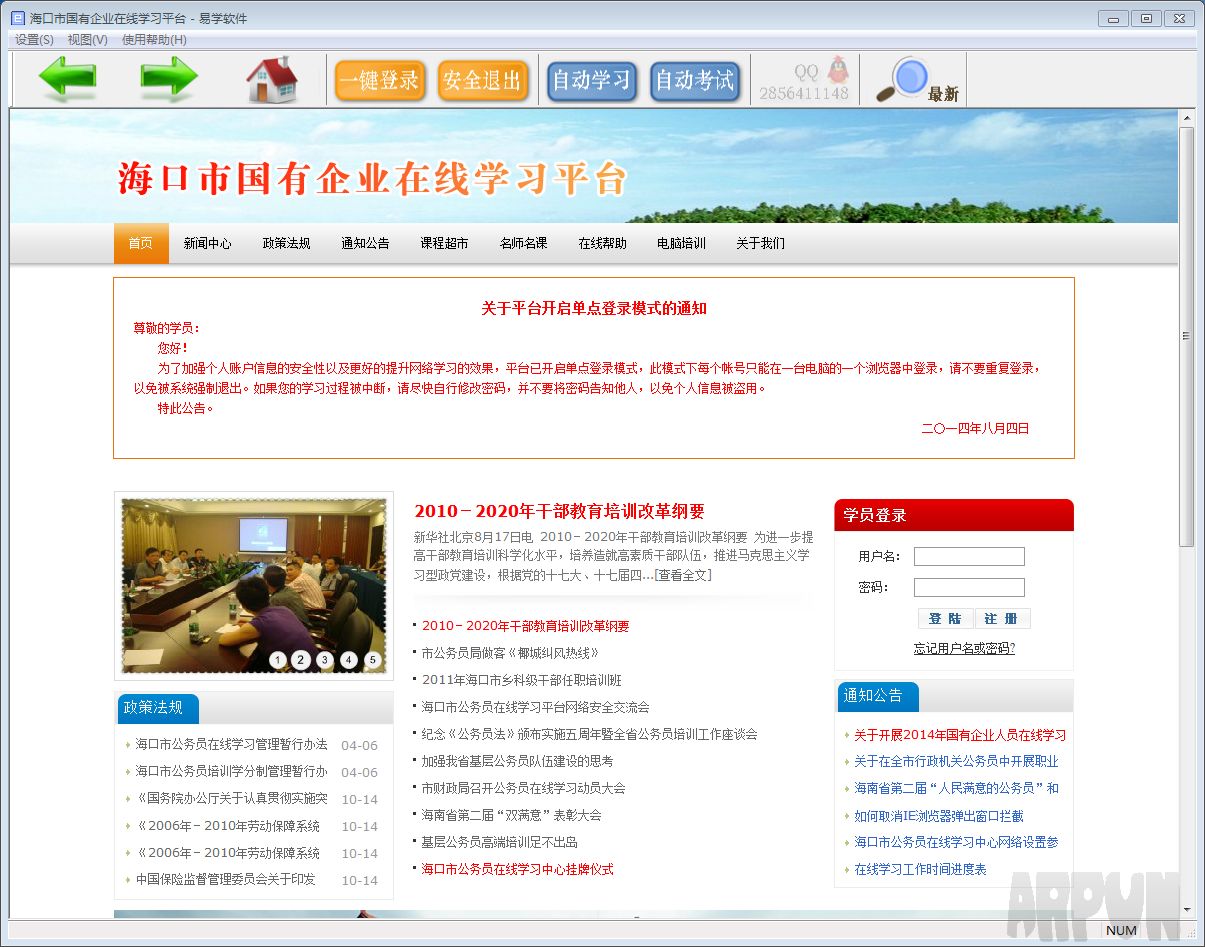
Task: Open the 设置 settings menu
Action: click(32, 40)
